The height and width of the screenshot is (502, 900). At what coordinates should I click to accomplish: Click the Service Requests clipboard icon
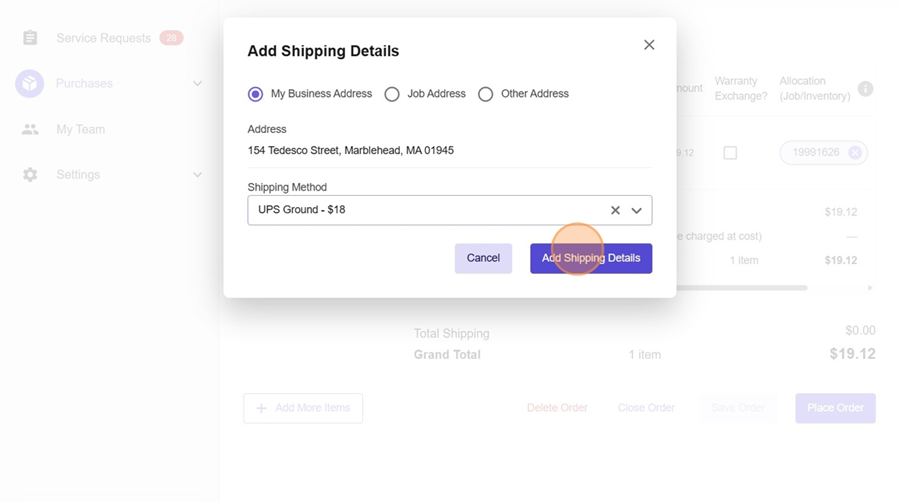tap(30, 38)
